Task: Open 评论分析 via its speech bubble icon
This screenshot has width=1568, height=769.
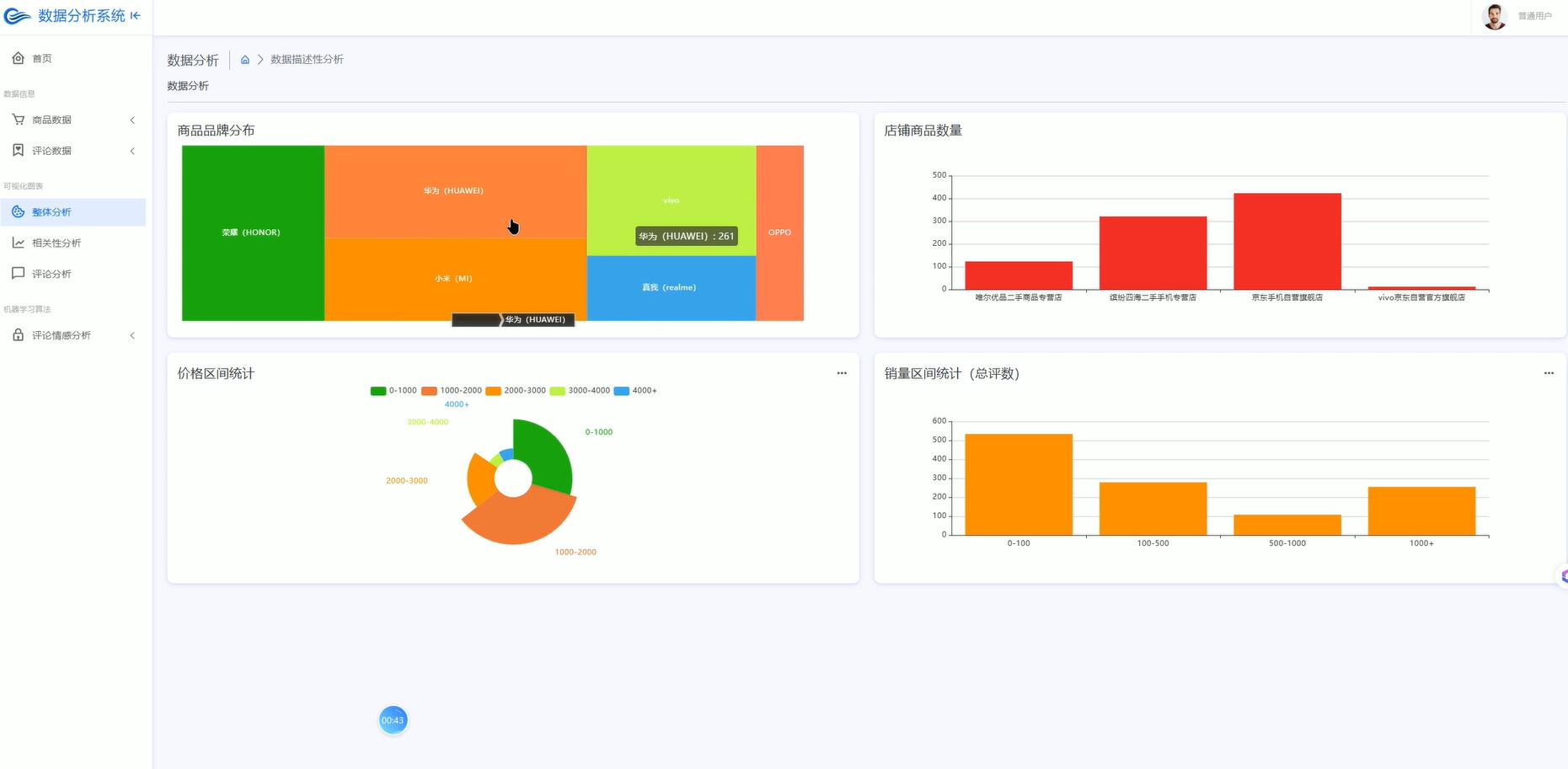Action: point(19,273)
